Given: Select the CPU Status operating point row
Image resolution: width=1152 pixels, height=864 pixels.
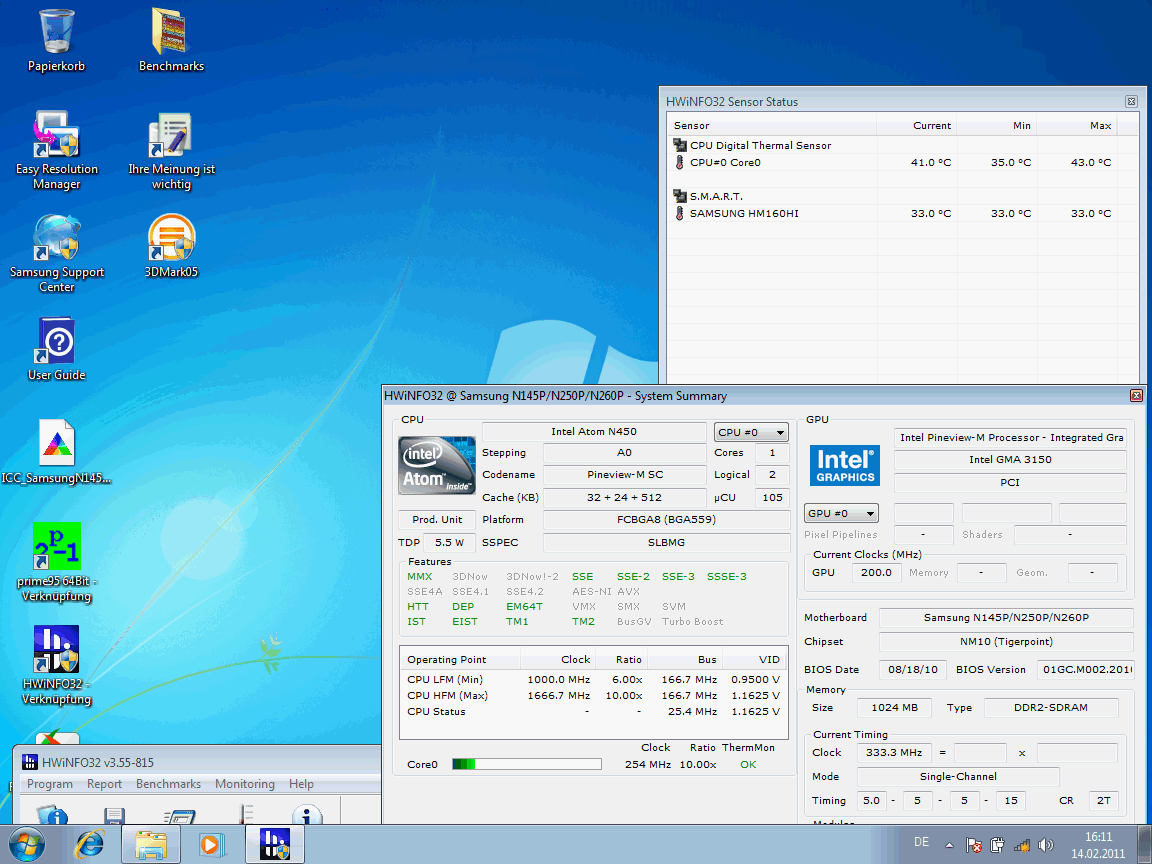Looking at the screenshot, I should (594, 712).
